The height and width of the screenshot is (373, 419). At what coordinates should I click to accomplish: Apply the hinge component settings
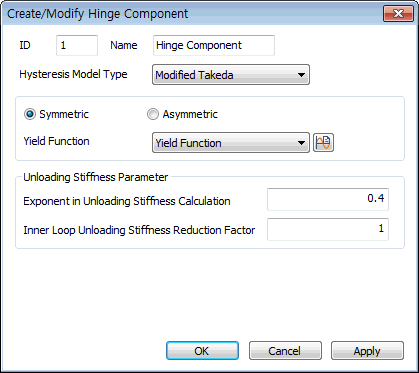[367, 351]
